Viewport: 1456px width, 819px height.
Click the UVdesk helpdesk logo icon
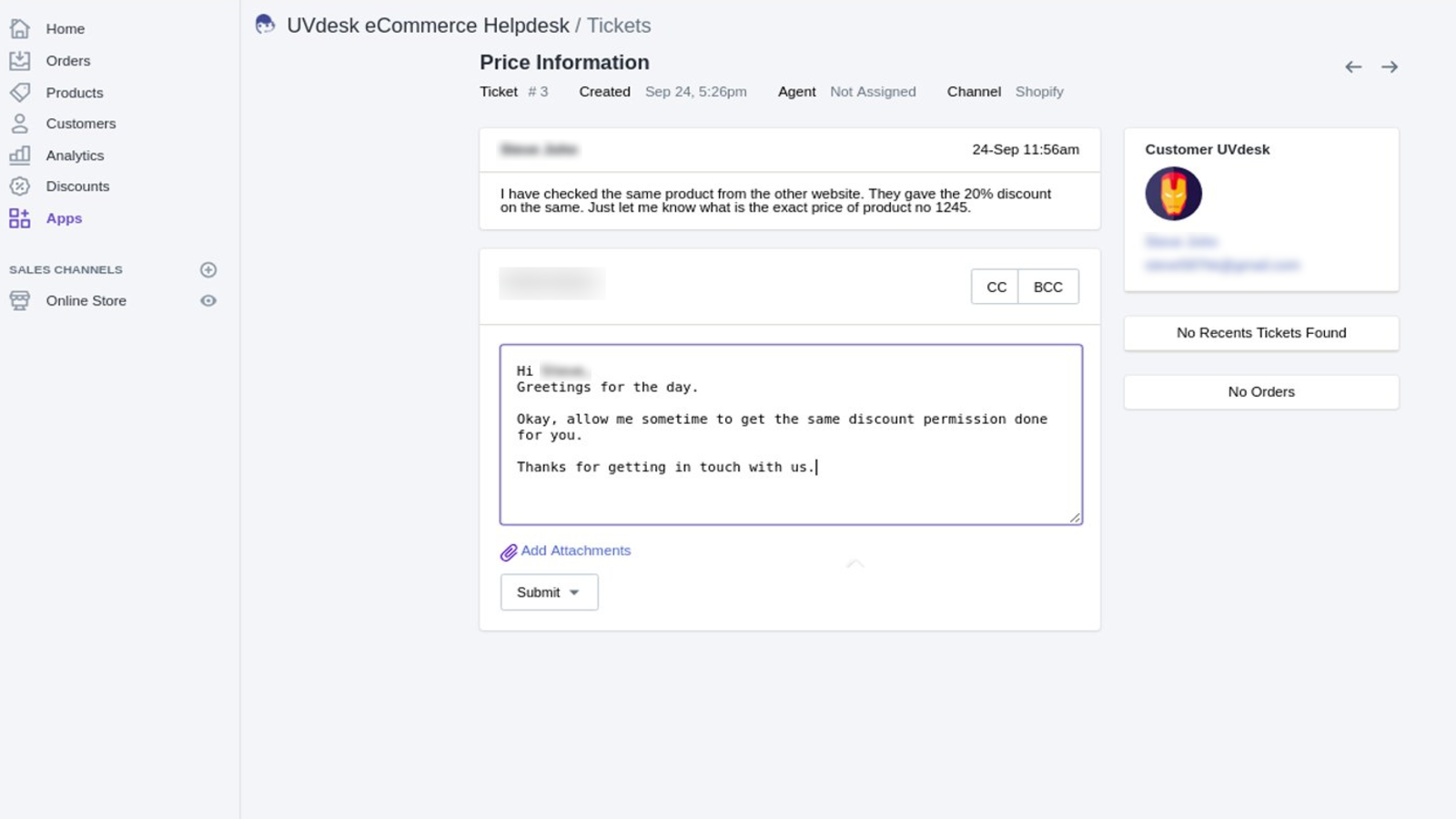click(x=265, y=24)
